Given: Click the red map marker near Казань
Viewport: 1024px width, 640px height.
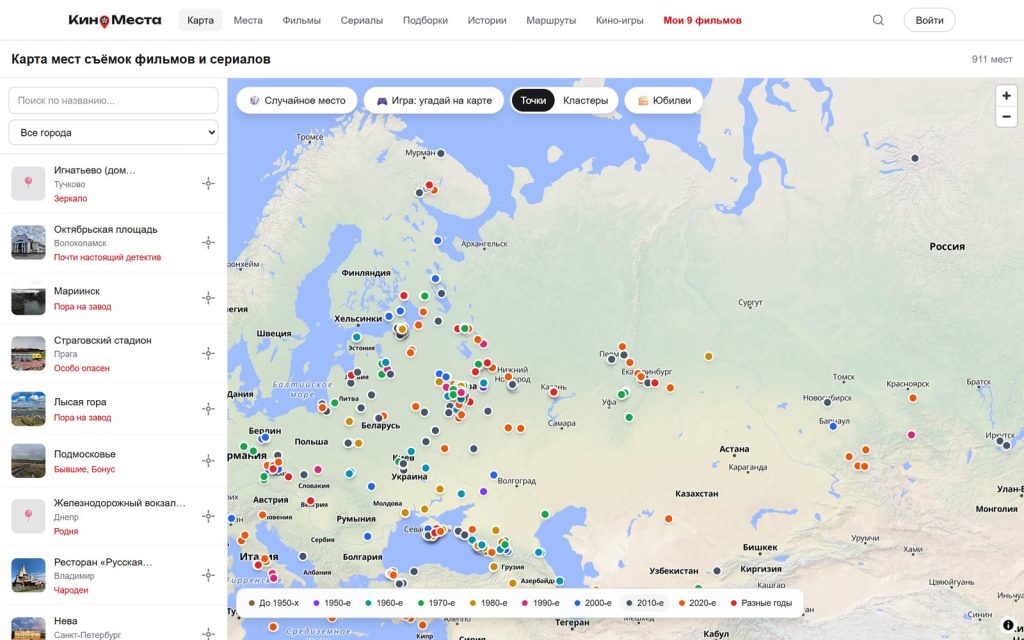Looking at the screenshot, I should (554, 392).
